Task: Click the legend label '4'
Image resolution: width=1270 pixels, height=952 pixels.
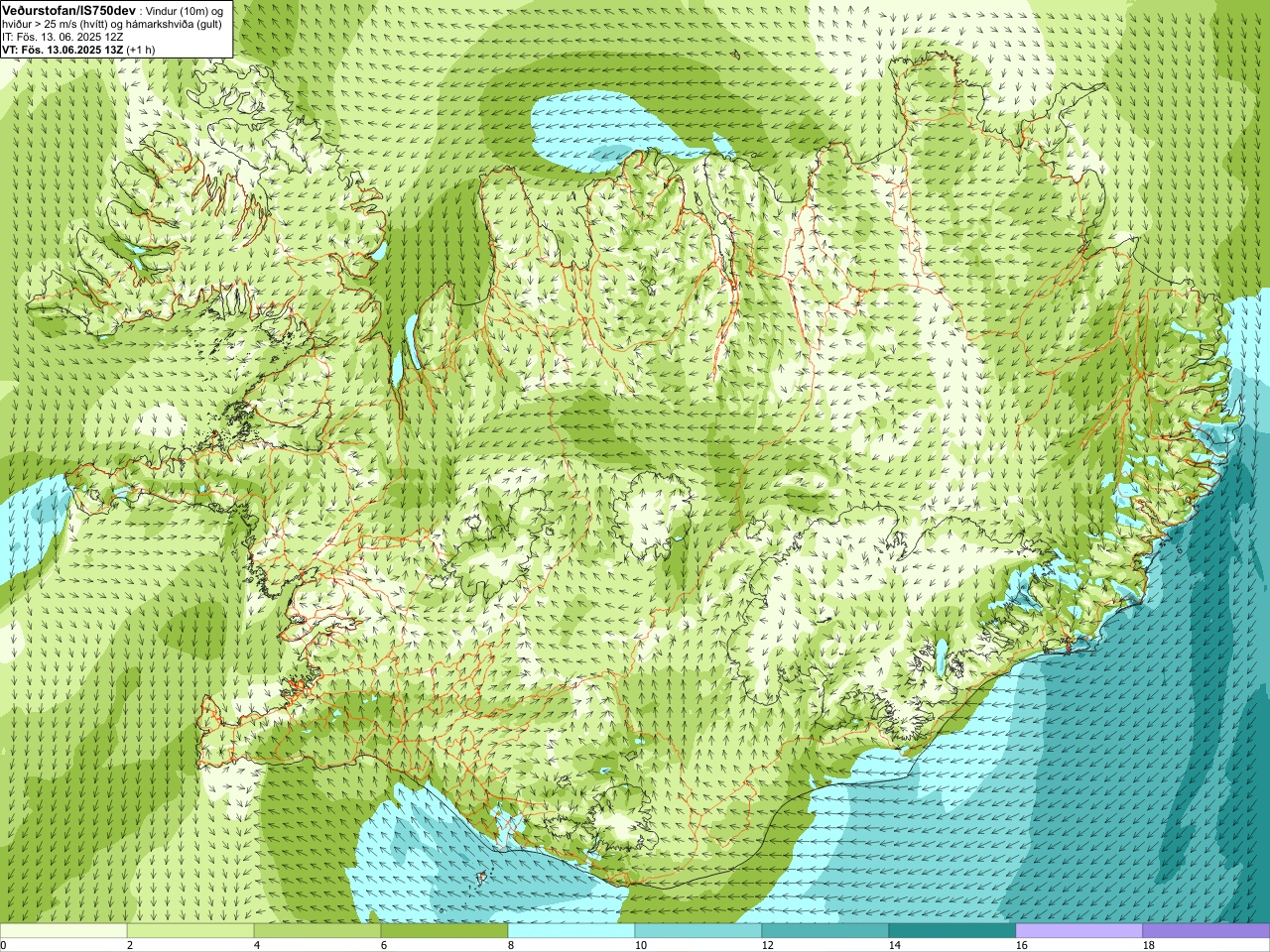Action: (x=257, y=945)
